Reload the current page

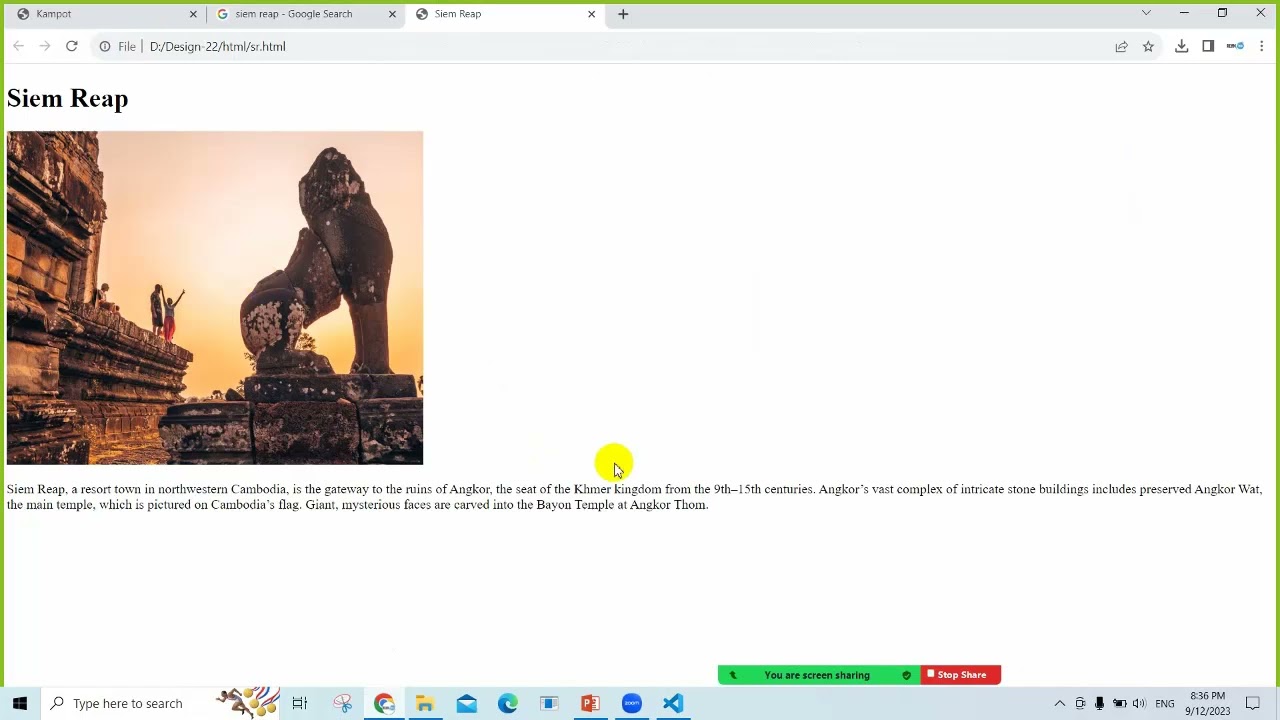[71, 46]
